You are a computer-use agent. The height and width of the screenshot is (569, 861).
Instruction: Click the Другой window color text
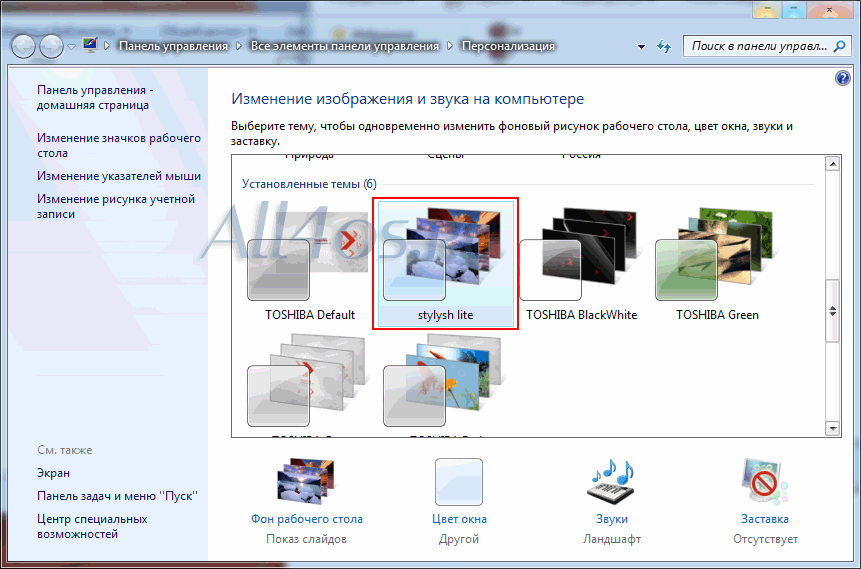(x=459, y=539)
